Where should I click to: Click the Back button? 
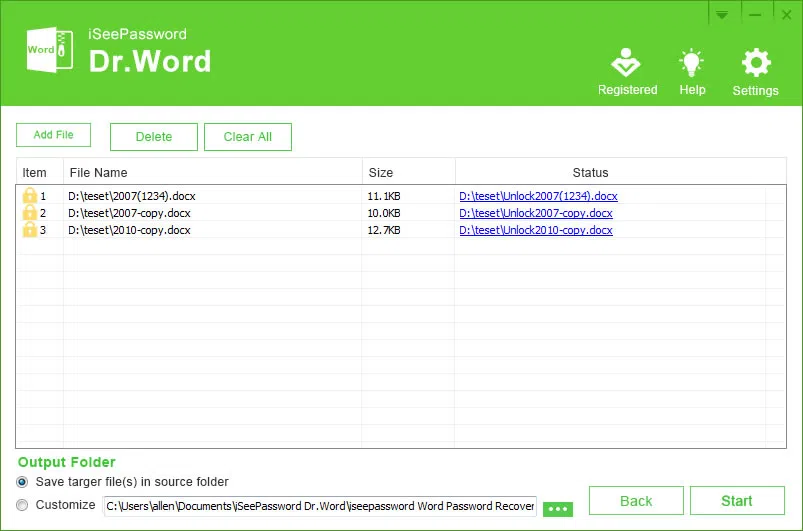click(636, 500)
